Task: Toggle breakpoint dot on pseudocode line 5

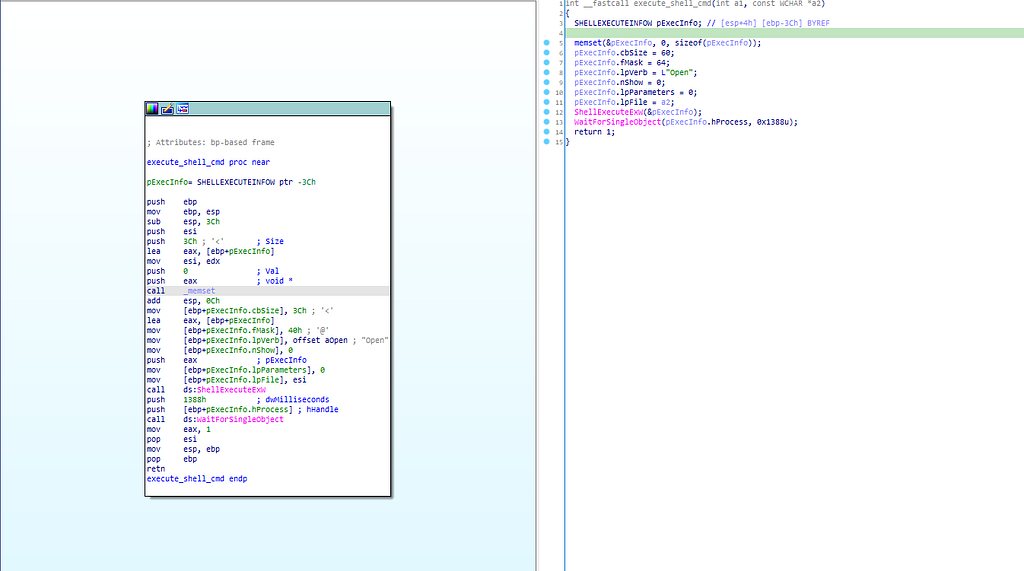Action: point(547,43)
